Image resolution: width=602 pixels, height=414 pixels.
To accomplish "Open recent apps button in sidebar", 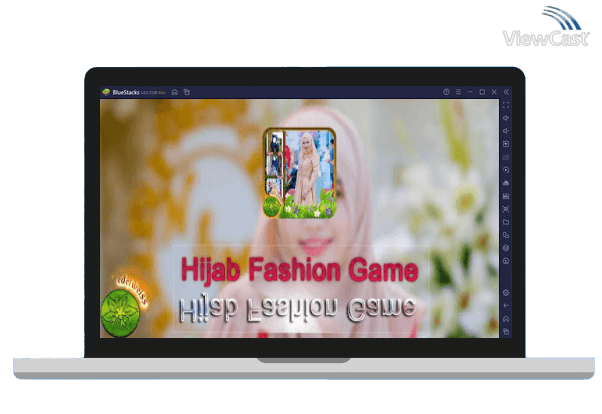I will pos(506,331).
